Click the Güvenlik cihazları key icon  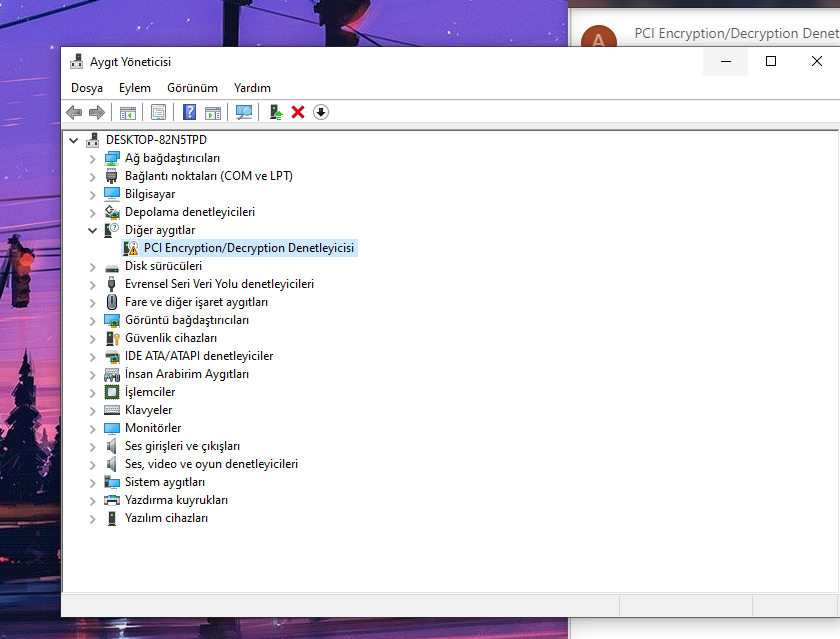pyautogui.click(x=112, y=338)
